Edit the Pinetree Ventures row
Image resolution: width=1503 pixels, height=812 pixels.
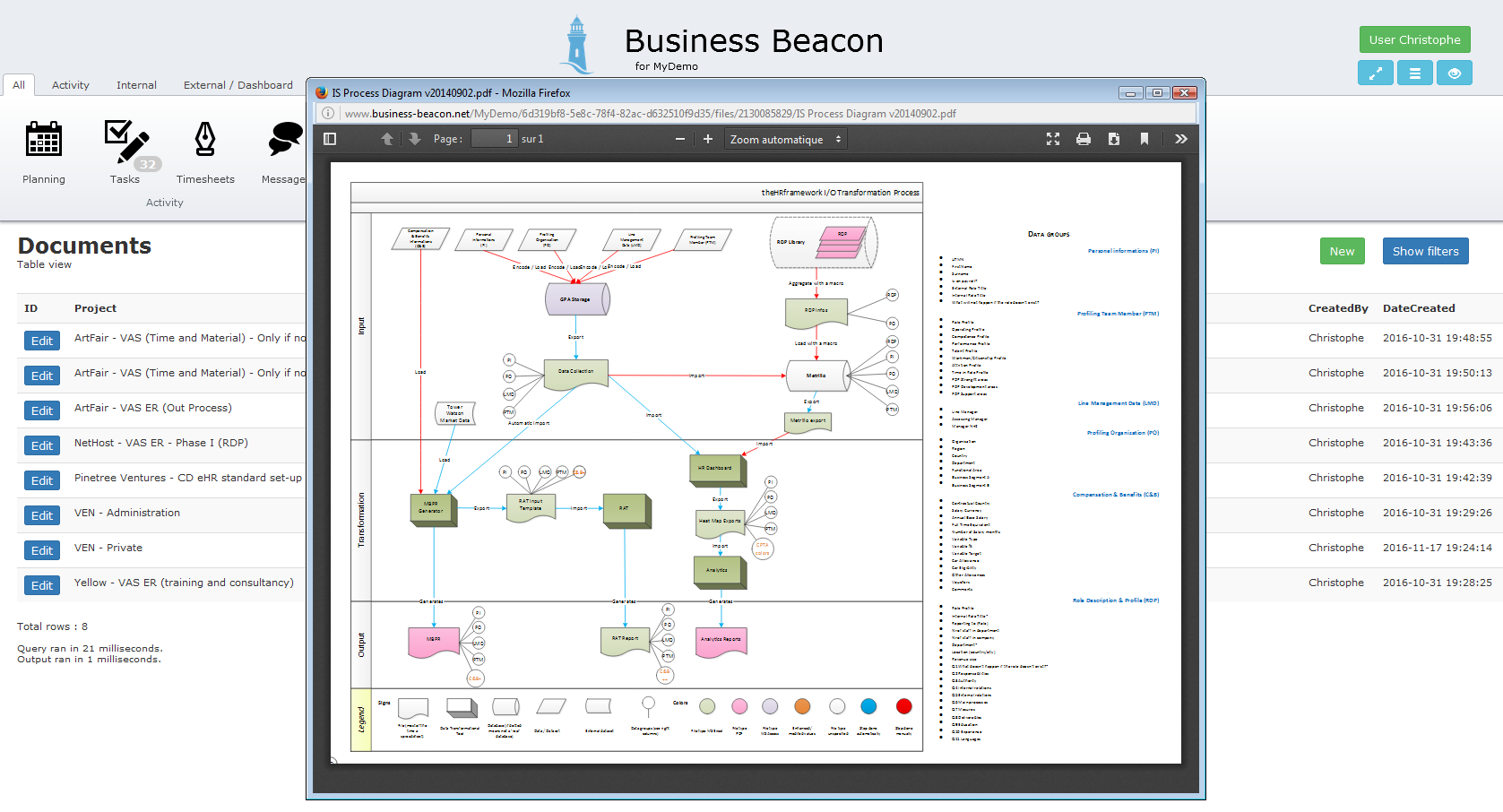(42, 480)
